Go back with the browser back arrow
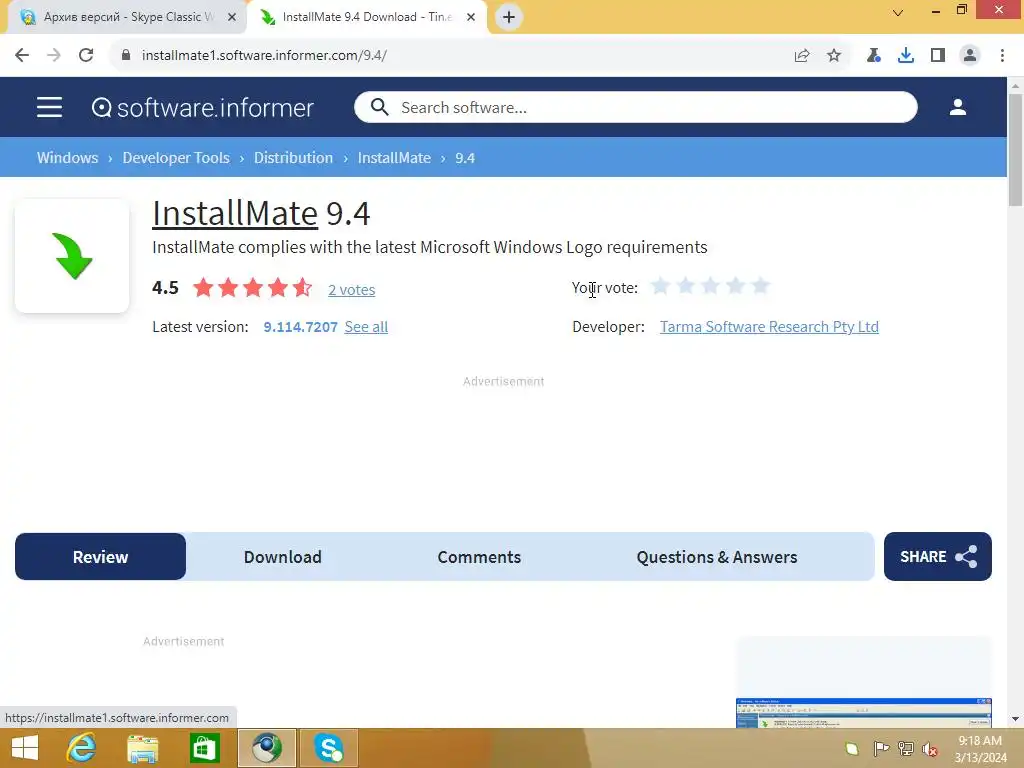 click(22, 56)
